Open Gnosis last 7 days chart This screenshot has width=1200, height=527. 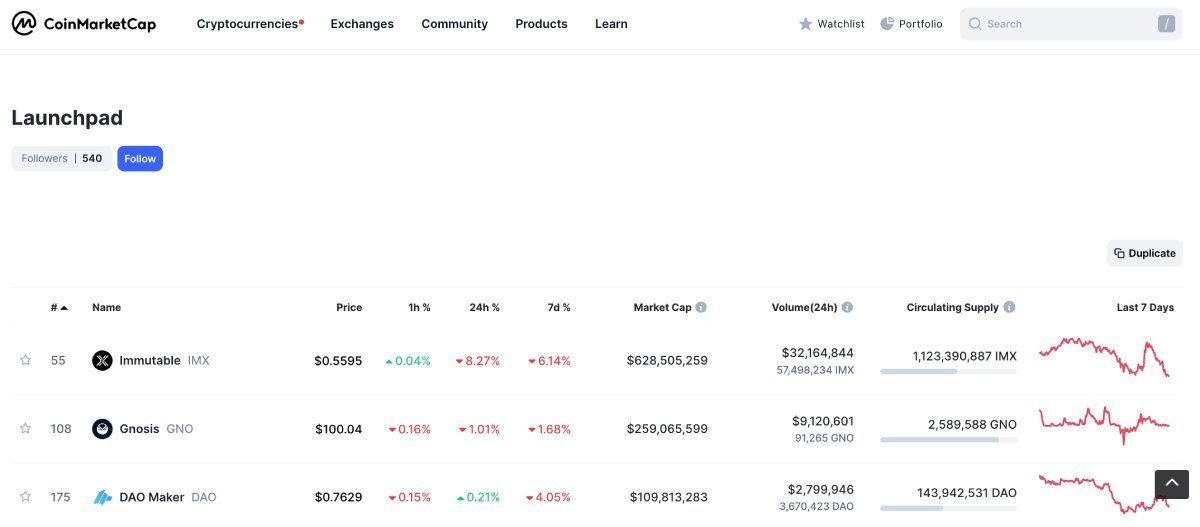point(1105,425)
